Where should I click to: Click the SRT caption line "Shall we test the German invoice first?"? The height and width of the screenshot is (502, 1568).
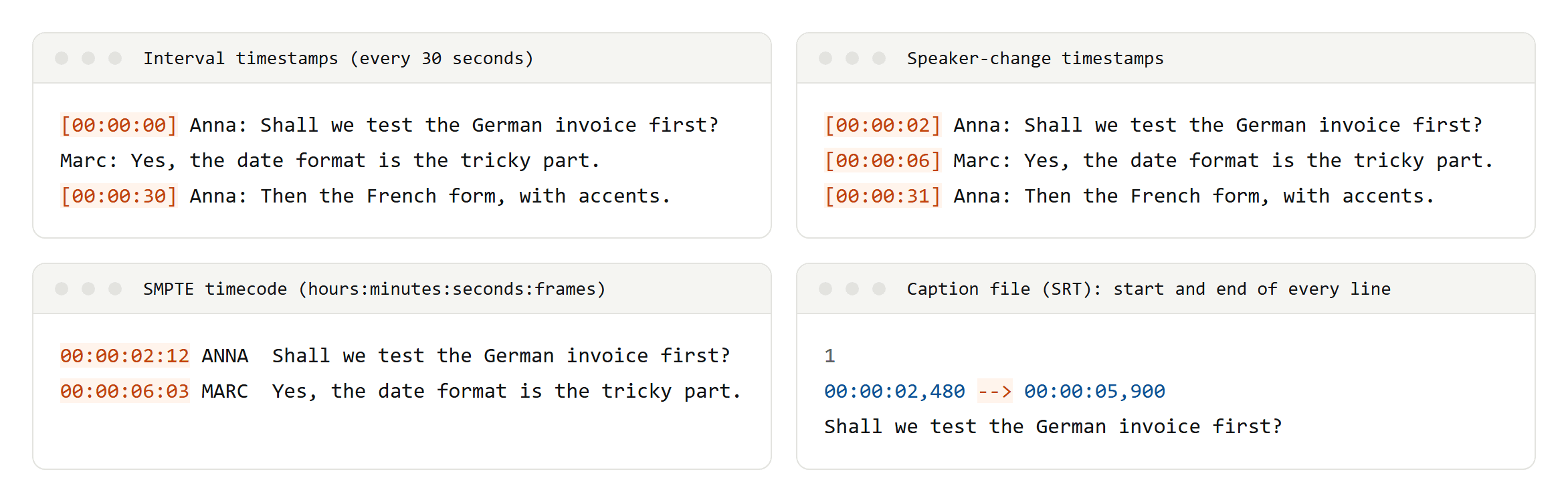(1053, 427)
